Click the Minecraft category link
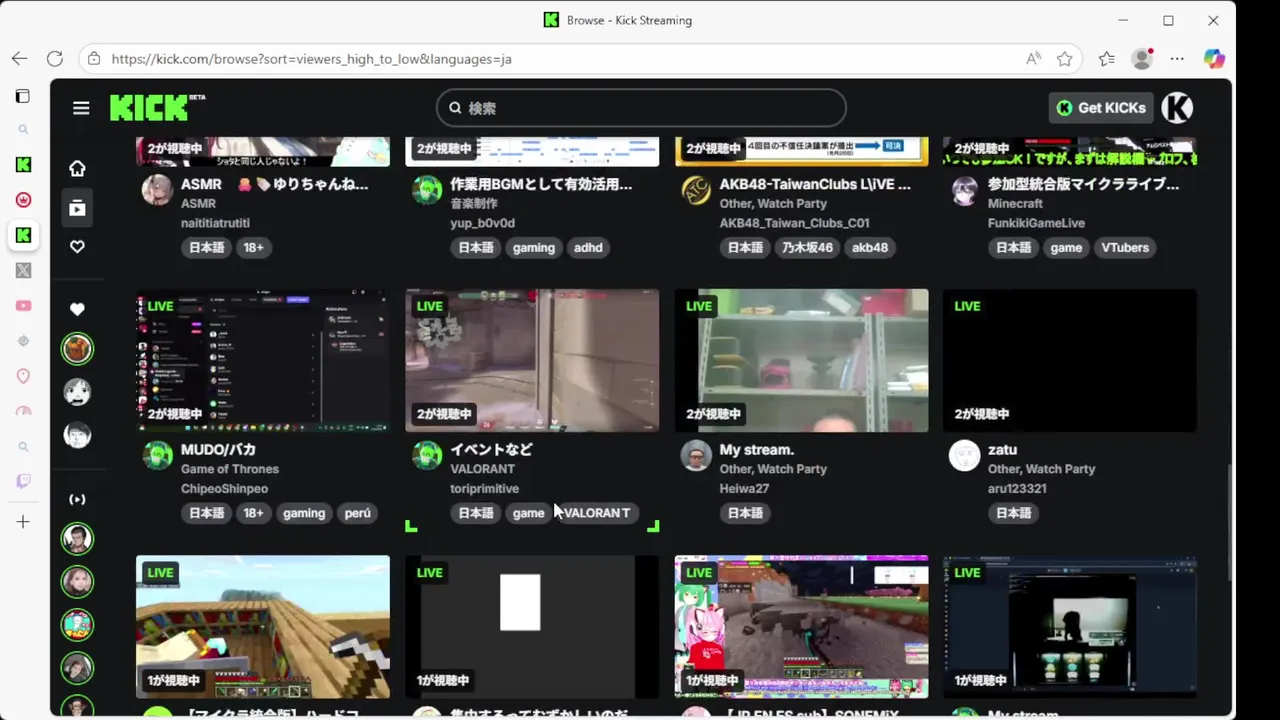Screen dimensions: 1280x720 coord(1015,204)
